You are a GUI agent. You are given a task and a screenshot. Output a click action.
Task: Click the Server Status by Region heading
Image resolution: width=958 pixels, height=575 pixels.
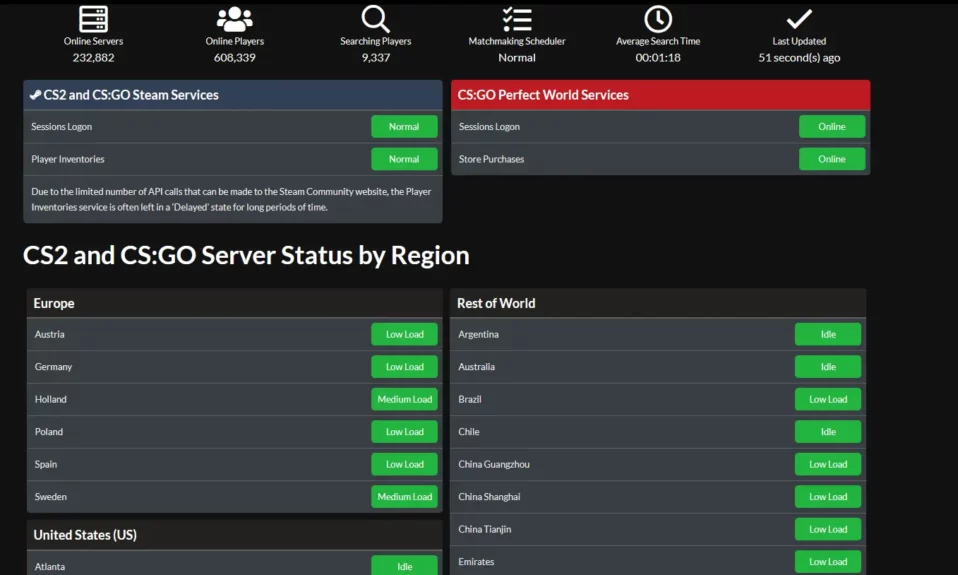pyautogui.click(x=246, y=255)
